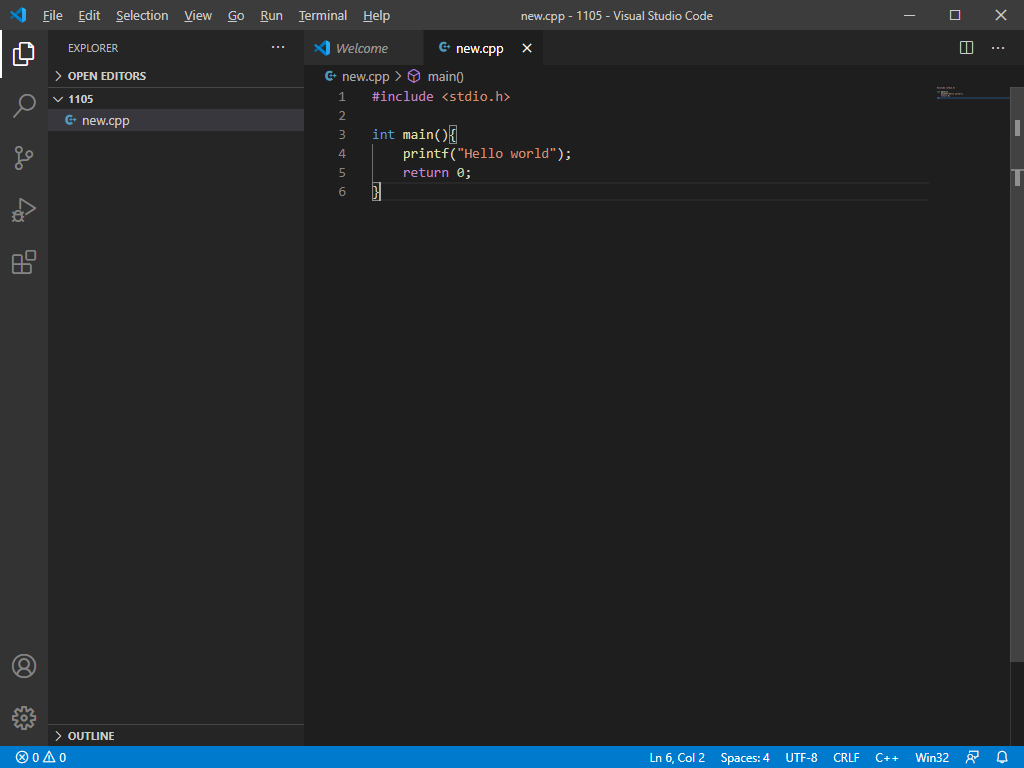Collapse the 1105 folder section
This screenshot has width=1024, height=768.
176,99
